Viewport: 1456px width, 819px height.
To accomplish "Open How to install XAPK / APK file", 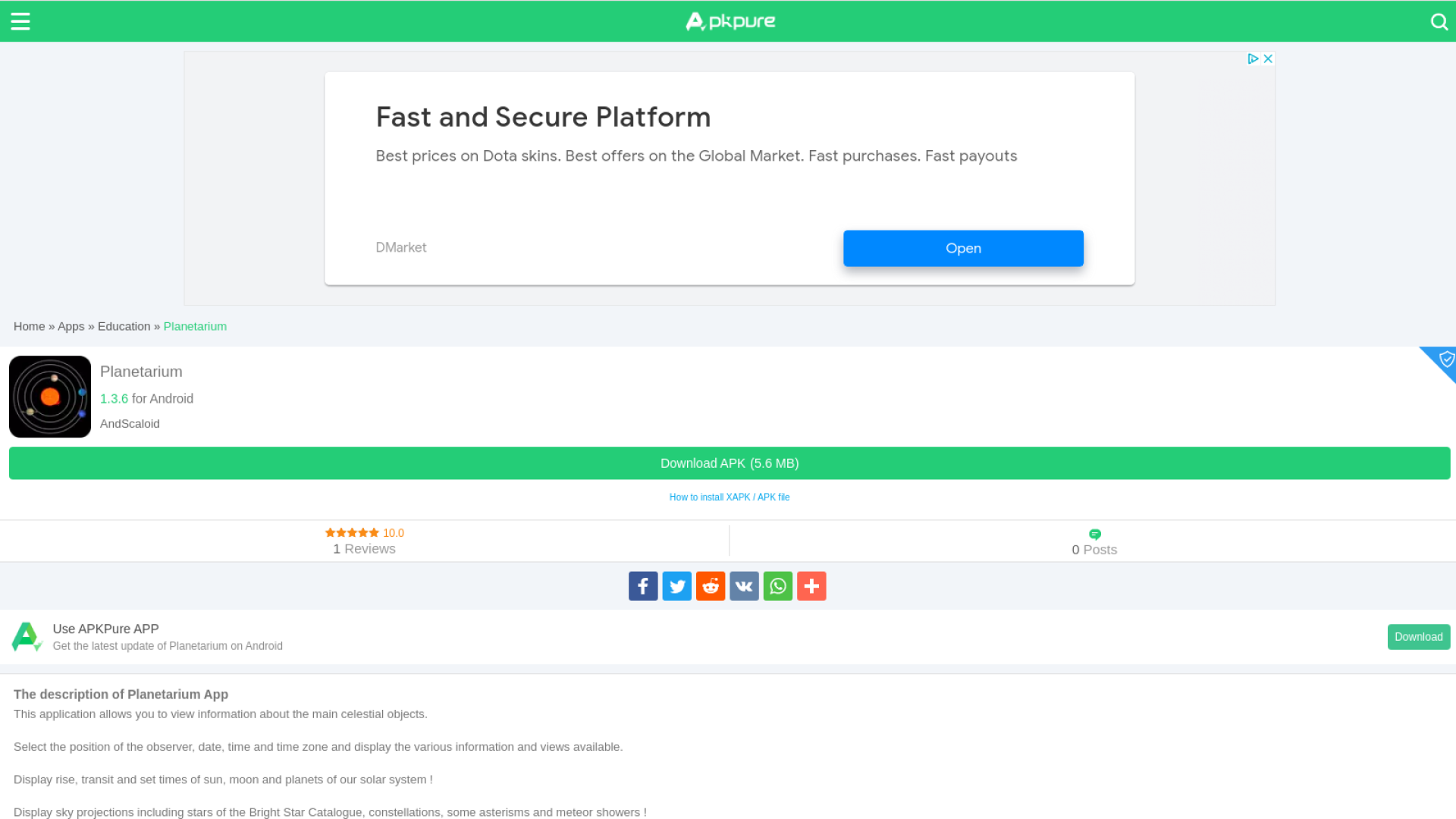I will point(730,497).
